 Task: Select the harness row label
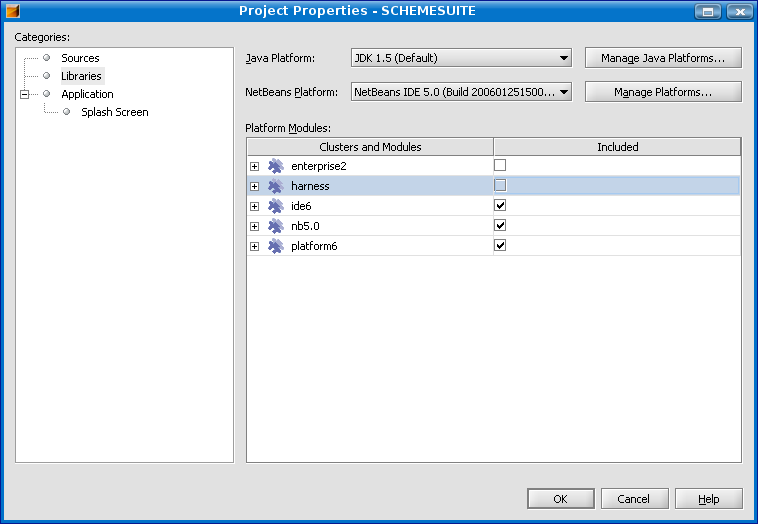click(x=310, y=186)
